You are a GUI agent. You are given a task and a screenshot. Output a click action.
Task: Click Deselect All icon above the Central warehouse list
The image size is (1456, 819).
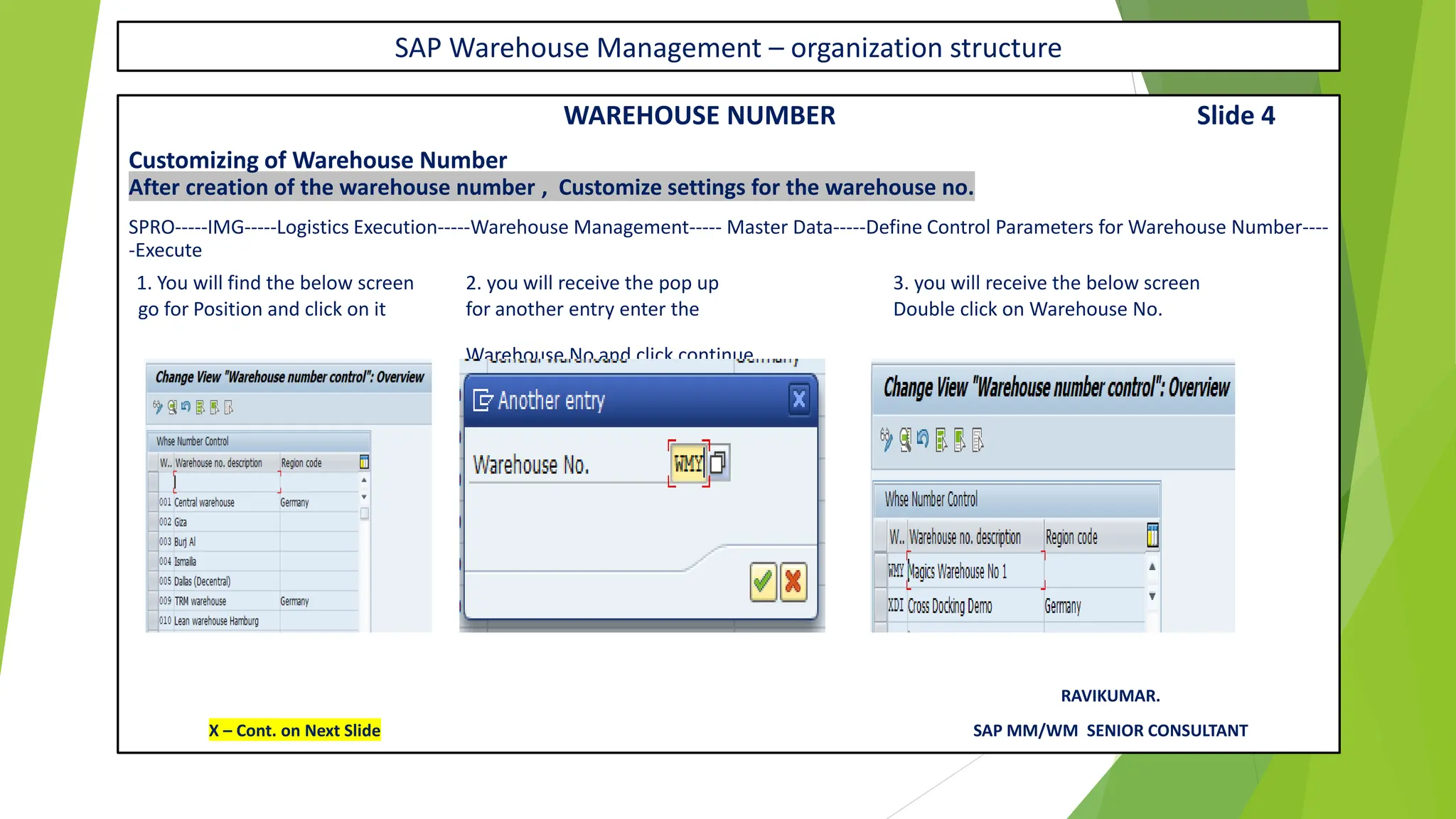coord(228,407)
